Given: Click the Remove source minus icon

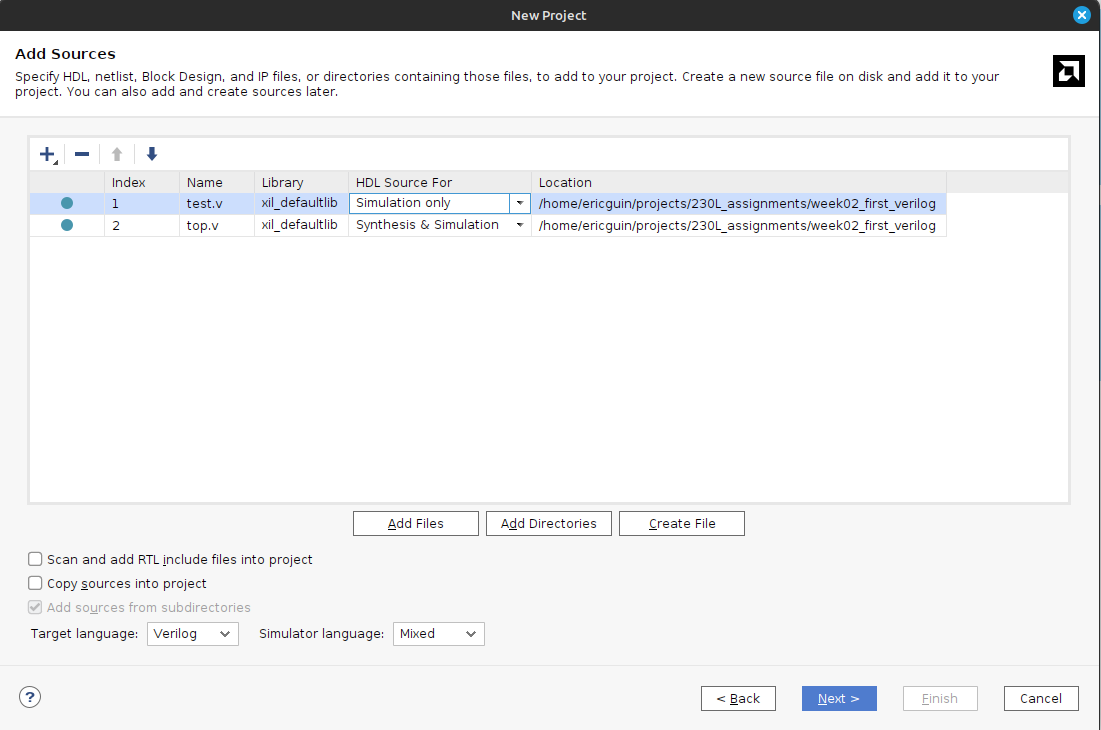Looking at the screenshot, I should (x=82, y=154).
